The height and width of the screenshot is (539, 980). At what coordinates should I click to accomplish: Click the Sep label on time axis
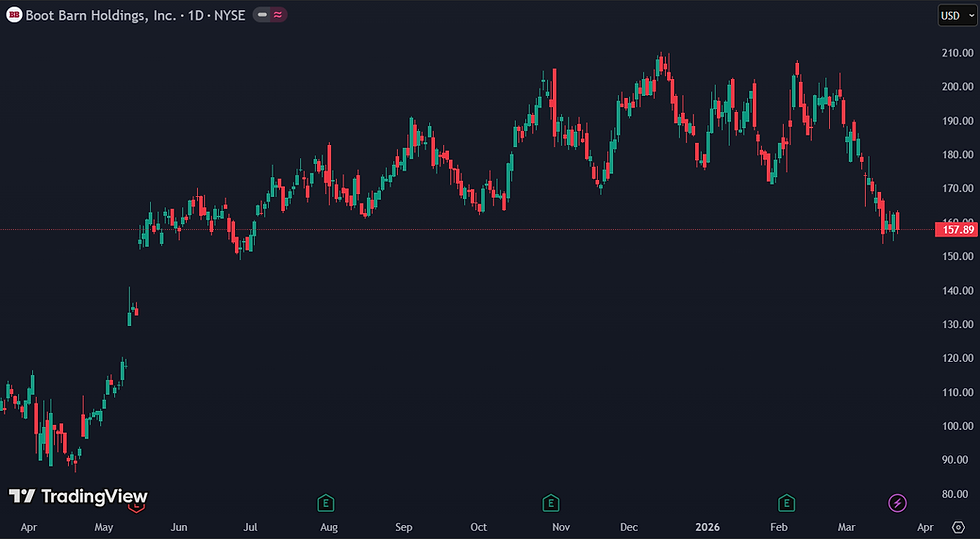404,527
